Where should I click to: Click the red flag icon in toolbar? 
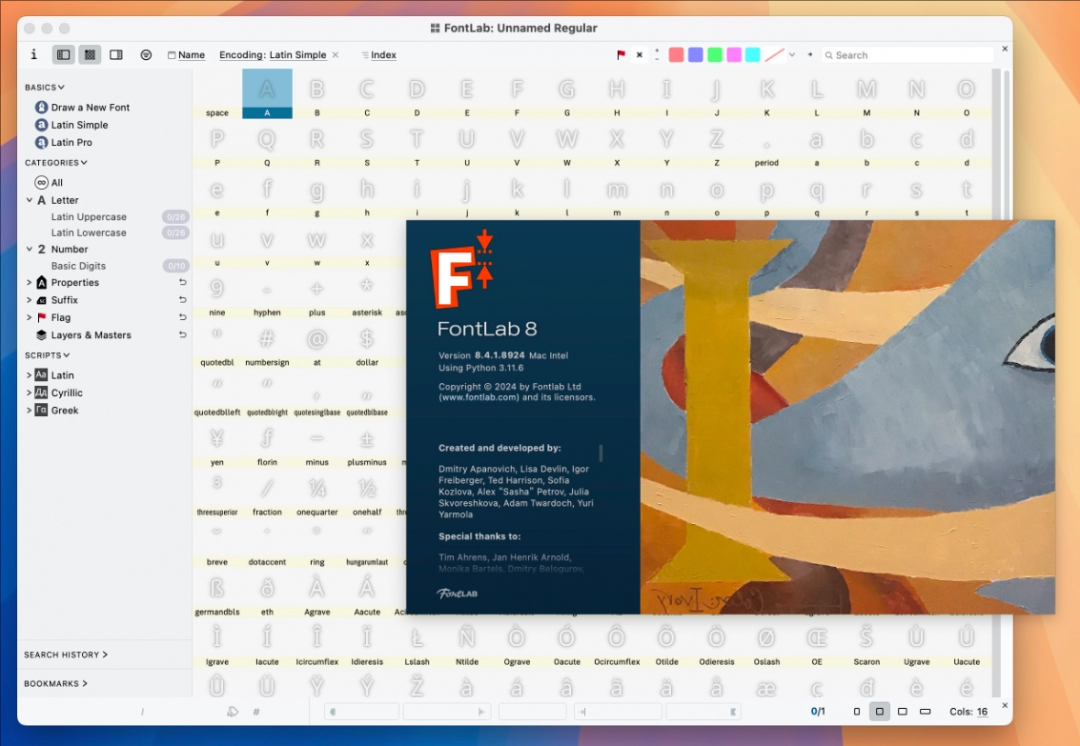click(621, 55)
